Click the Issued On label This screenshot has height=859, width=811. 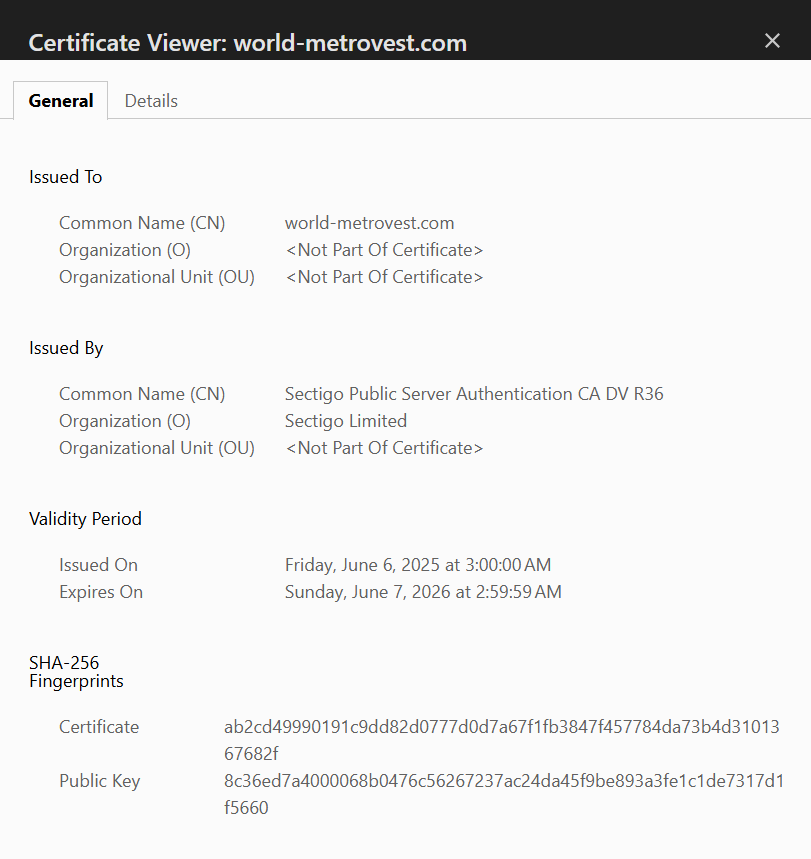point(99,565)
